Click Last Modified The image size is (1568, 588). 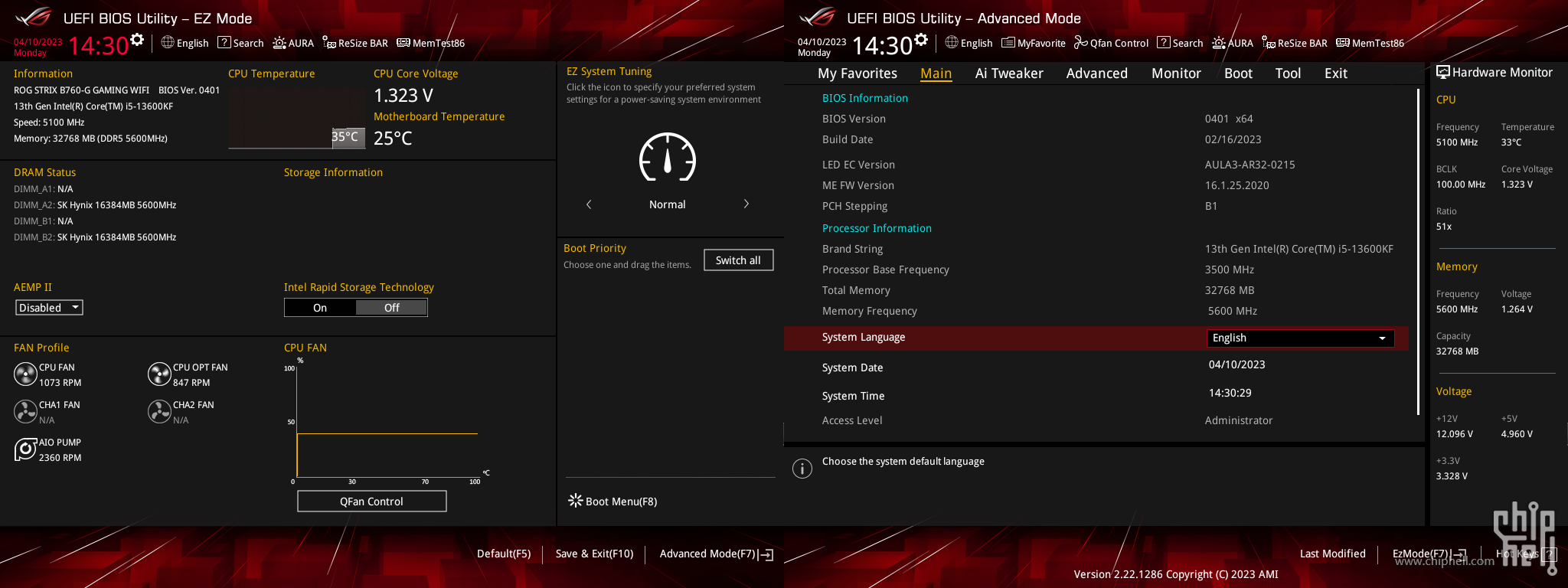[1332, 554]
